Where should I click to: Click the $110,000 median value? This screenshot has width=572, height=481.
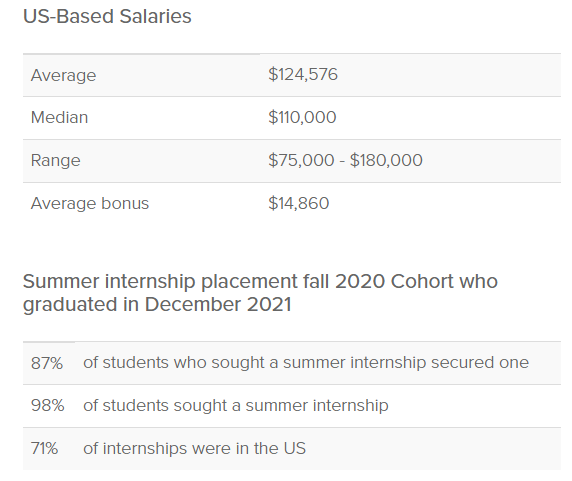pyautogui.click(x=302, y=117)
